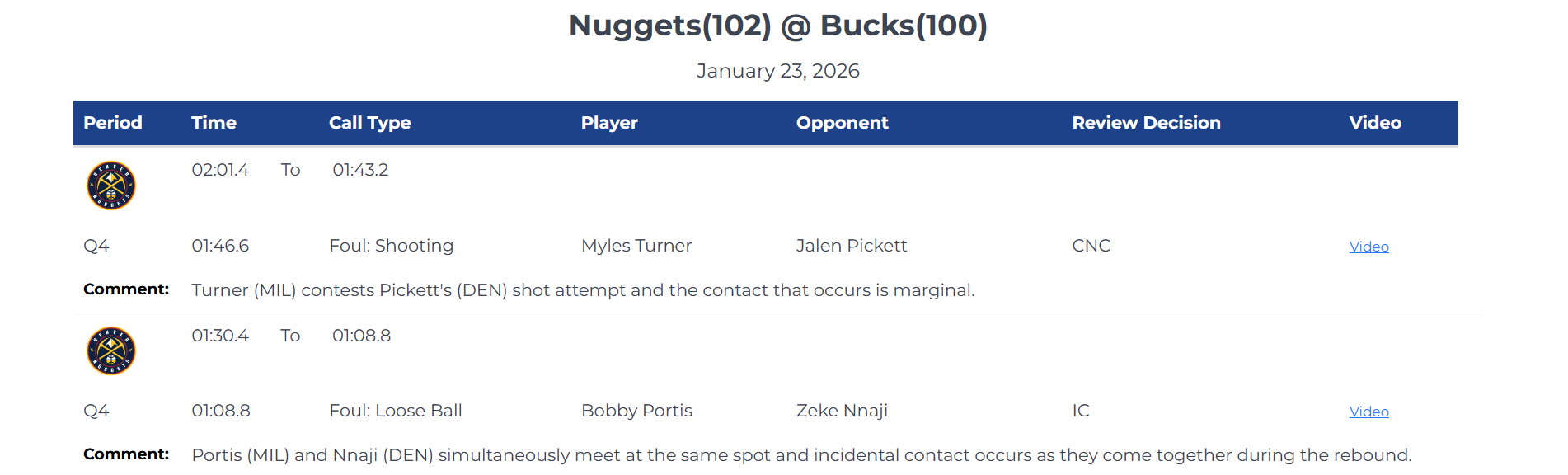The image size is (1568, 475).
Task: Click the Jalen Pickett opponent name
Action: coord(851,246)
